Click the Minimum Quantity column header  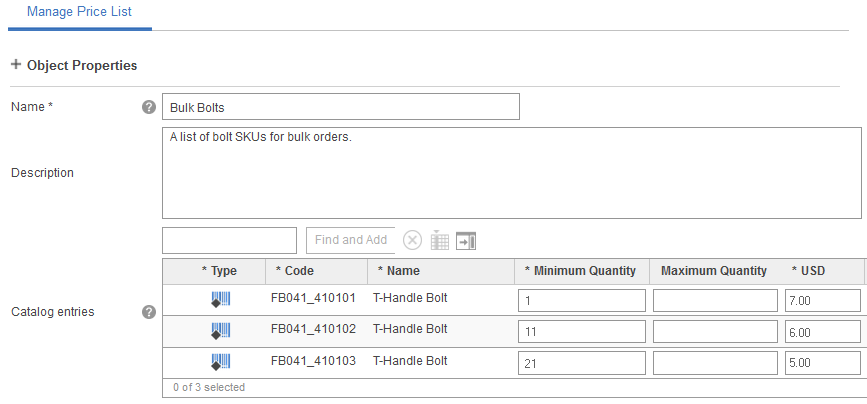pyautogui.click(x=580, y=270)
